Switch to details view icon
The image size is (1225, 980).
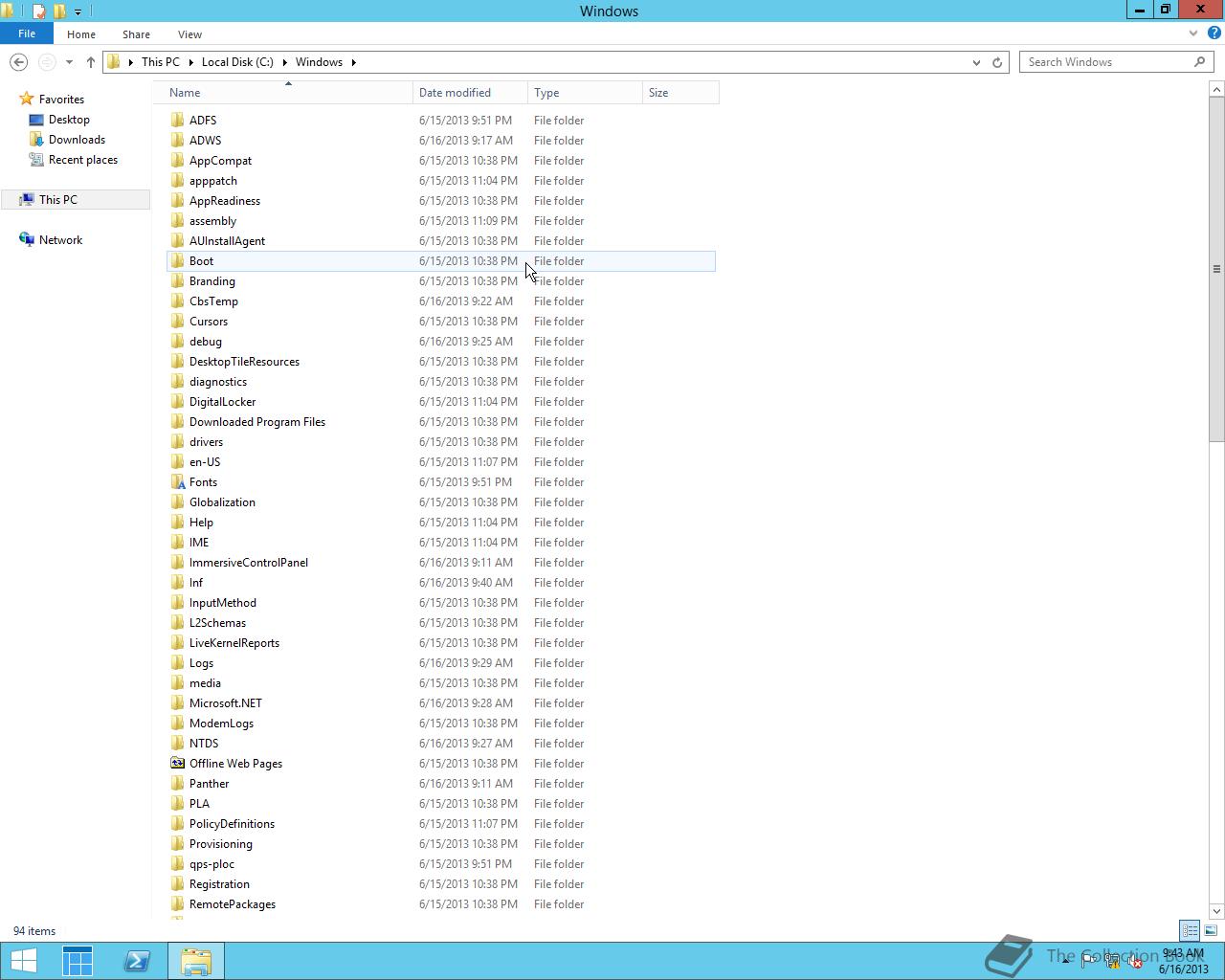(1190, 930)
